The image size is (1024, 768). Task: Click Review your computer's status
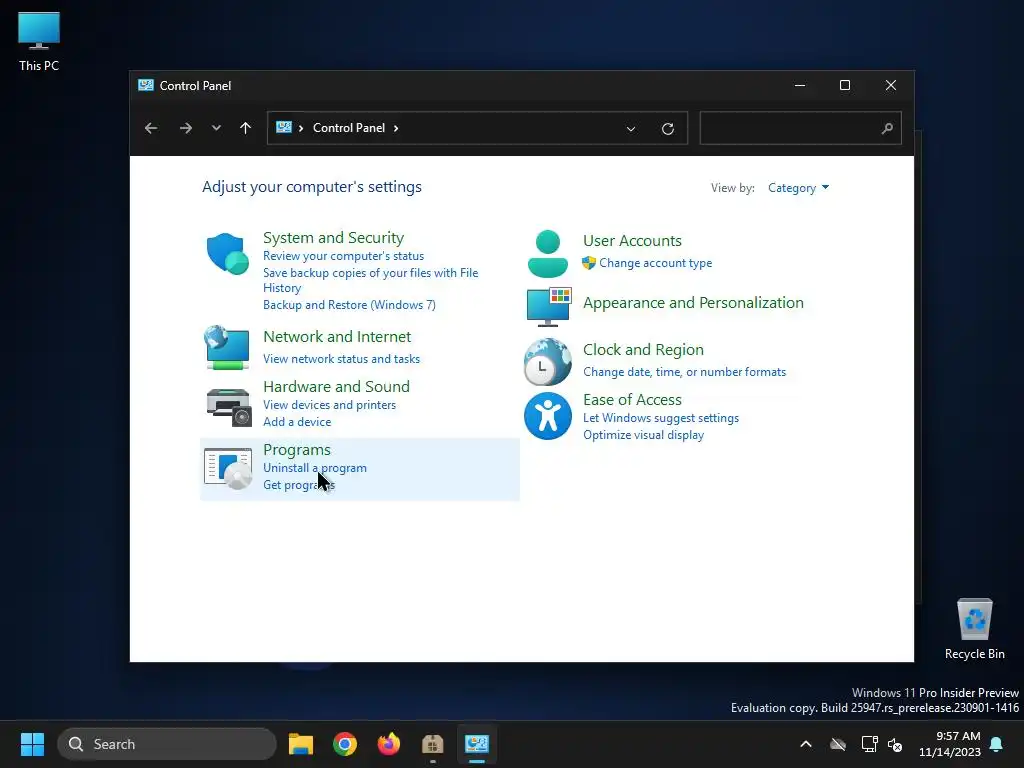coord(344,256)
